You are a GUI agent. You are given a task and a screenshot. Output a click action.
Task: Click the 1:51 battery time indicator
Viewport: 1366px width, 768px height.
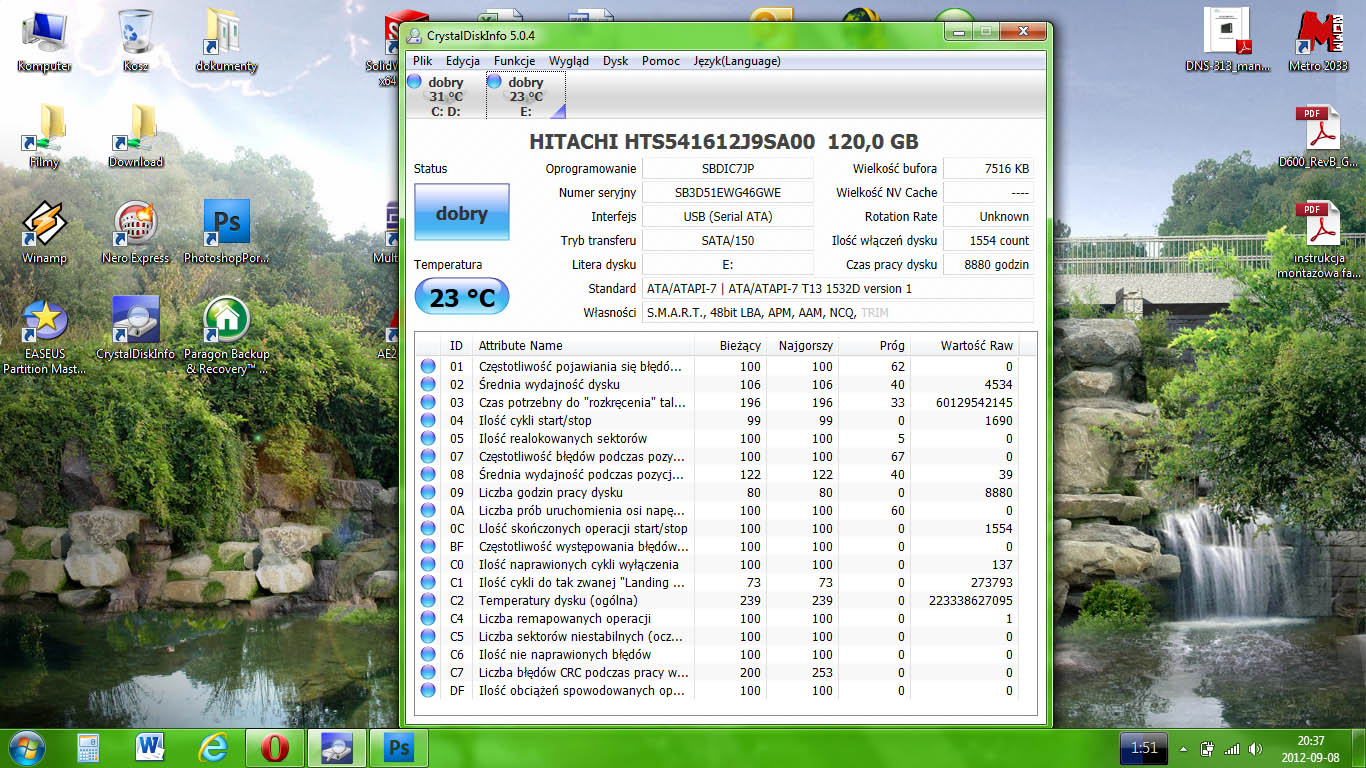pos(1144,748)
